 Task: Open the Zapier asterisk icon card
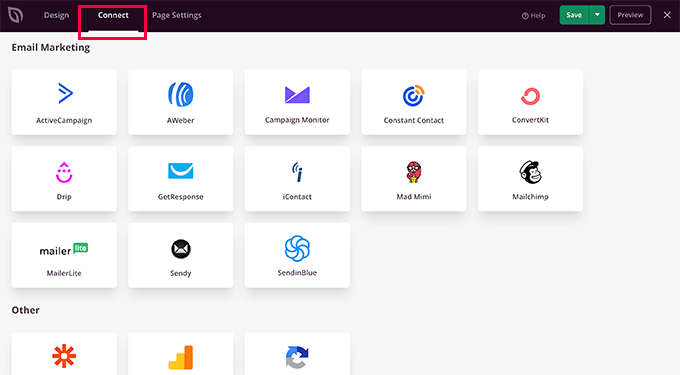tap(64, 354)
